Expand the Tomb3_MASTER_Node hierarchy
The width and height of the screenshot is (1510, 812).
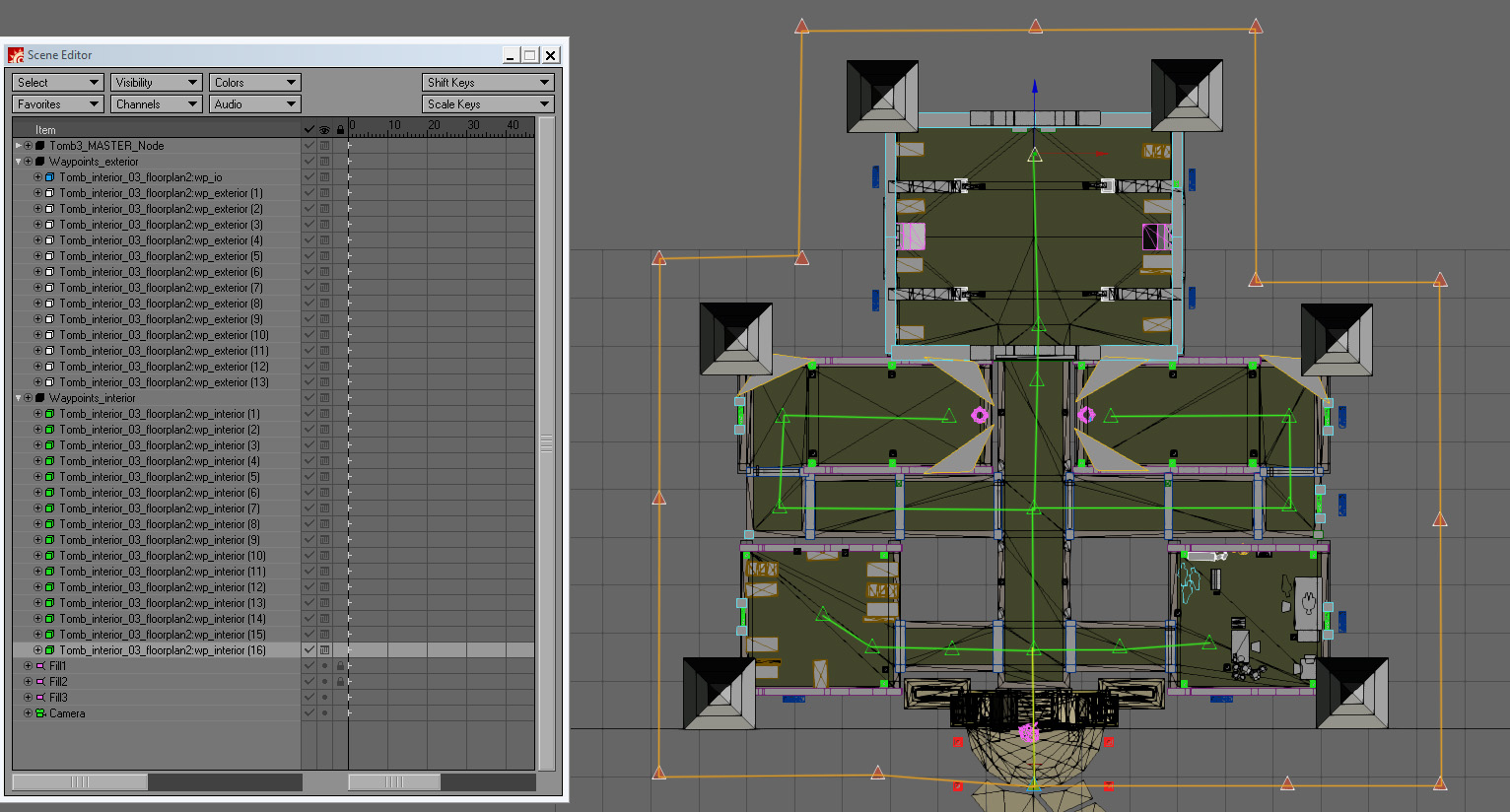(x=18, y=146)
